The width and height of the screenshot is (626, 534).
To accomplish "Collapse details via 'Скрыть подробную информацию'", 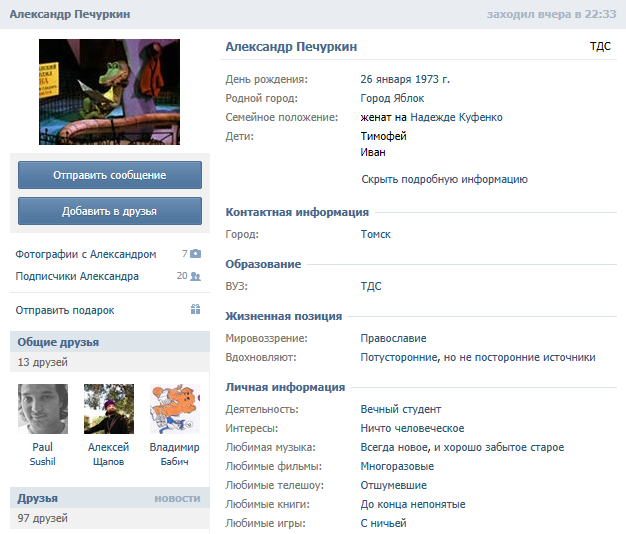I will tap(444, 180).
